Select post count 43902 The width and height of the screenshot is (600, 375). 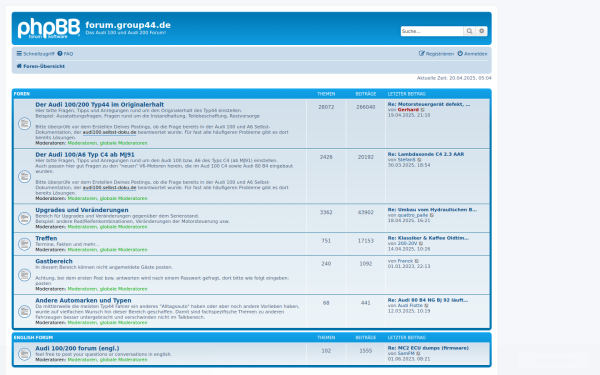(x=365, y=212)
